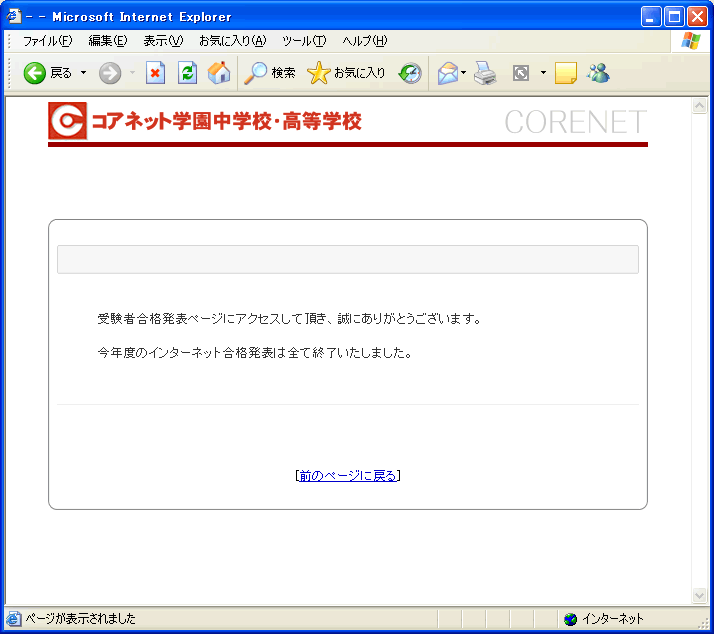Click the CORENET header text
The width and height of the screenshot is (714, 634).
[x=576, y=122]
